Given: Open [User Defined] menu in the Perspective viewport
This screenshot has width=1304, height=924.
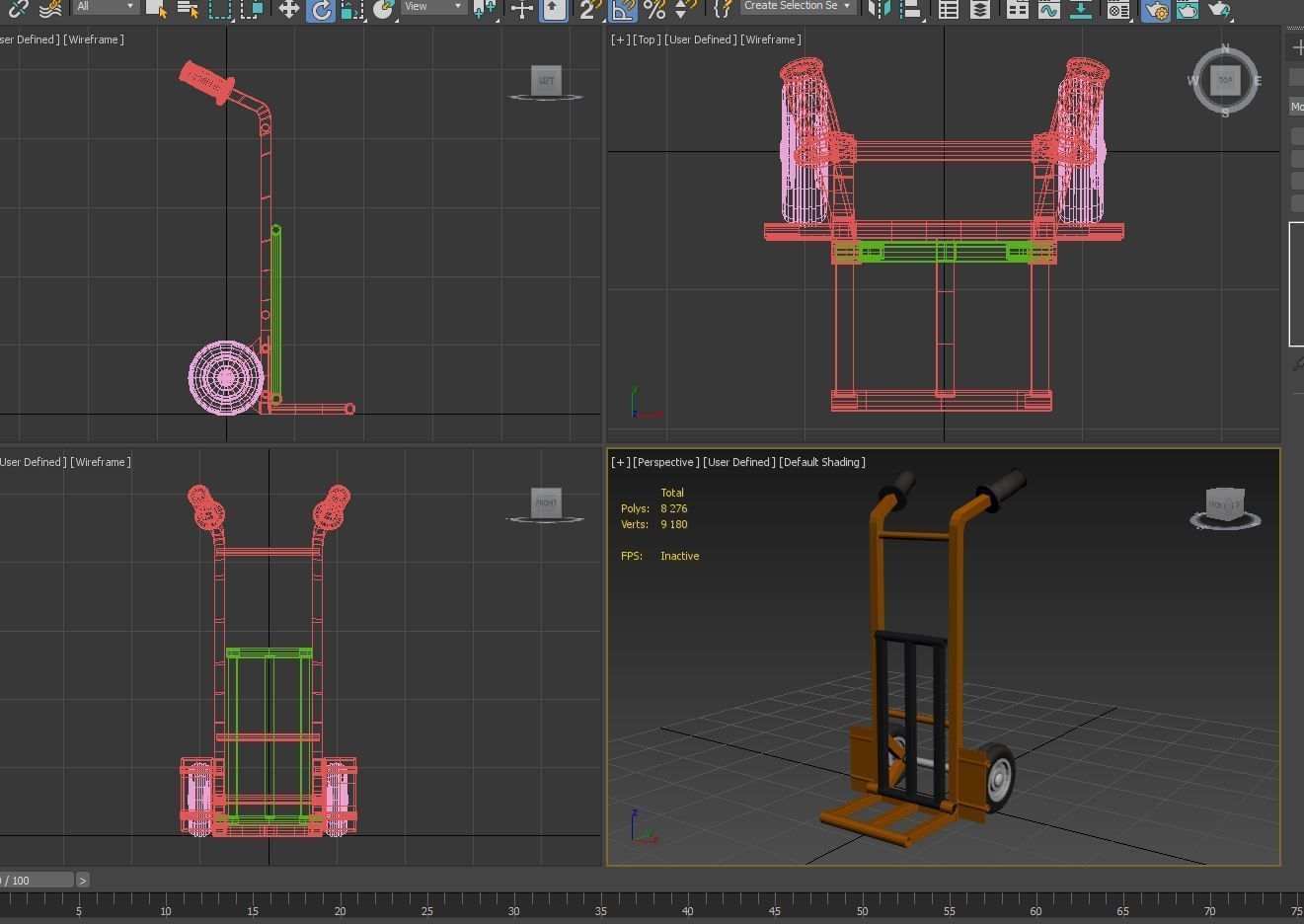Looking at the screenshot, I should point(738,462).
